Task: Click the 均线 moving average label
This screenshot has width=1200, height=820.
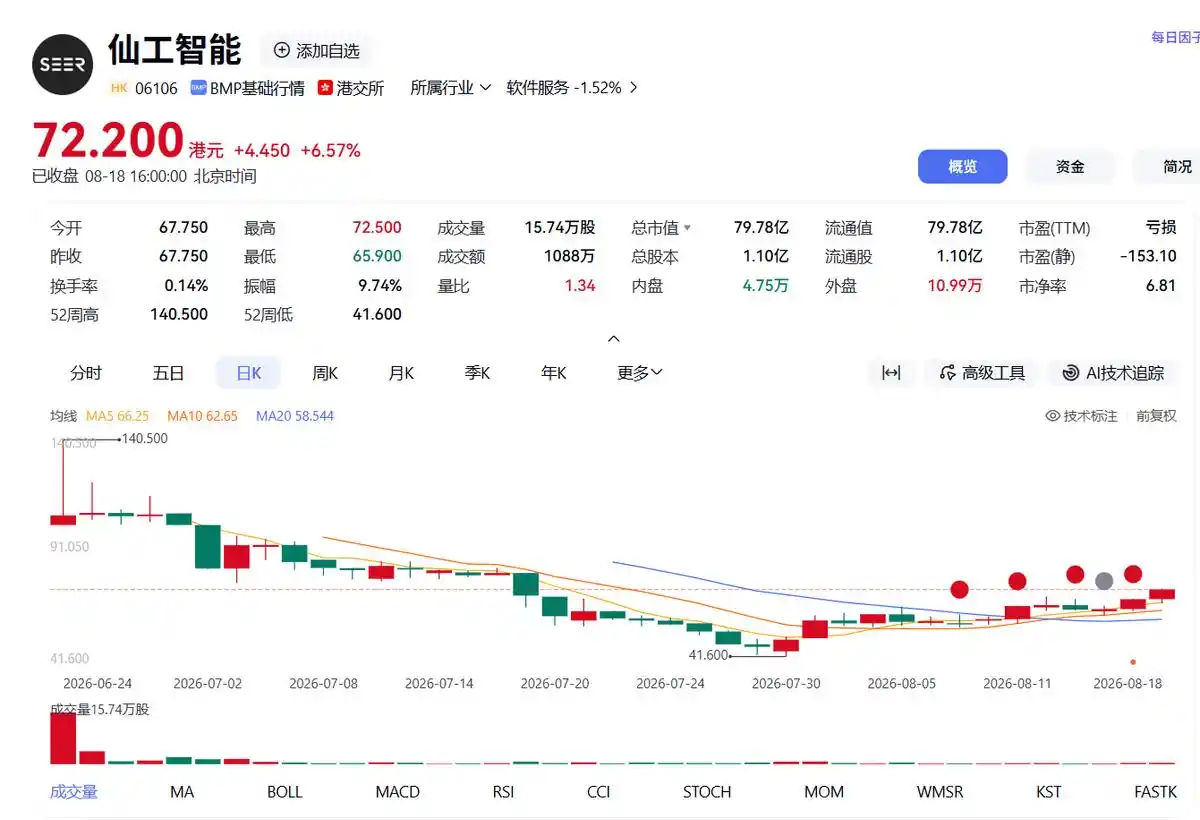Action: pos(63,416)
